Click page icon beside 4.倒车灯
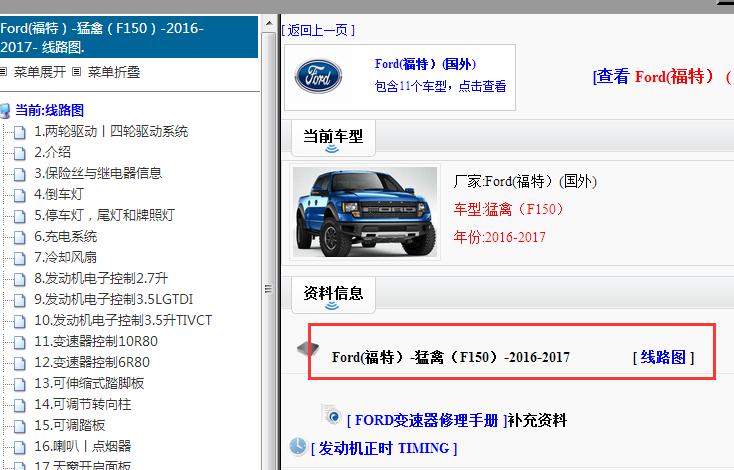 pyautogui.click(x=20, y=195)
